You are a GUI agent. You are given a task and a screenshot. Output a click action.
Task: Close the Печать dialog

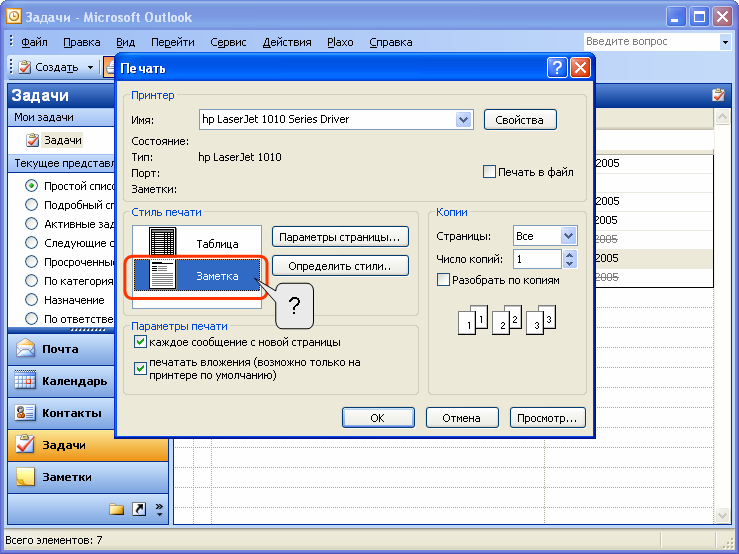point(580,68)
